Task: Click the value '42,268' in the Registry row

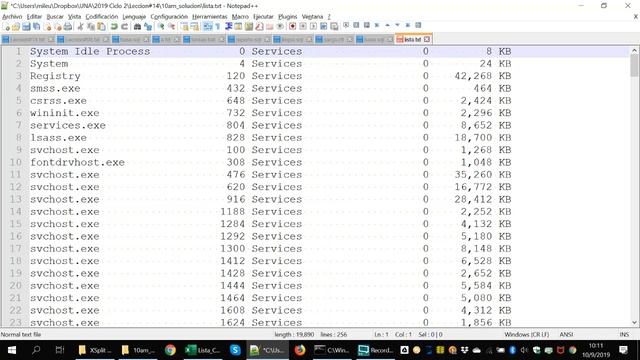Action: coord(473,76)
